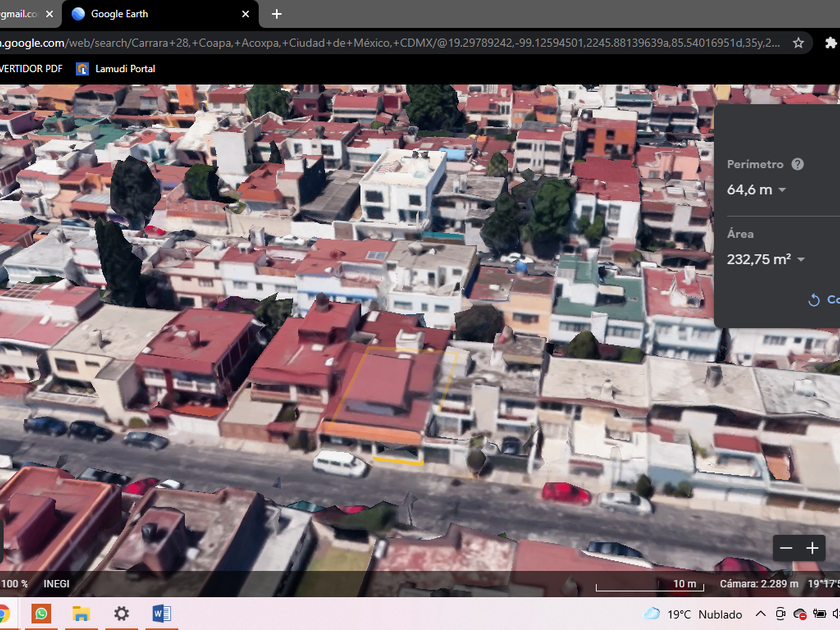
Task: Open File Explorer from the taskbar
Action: [x=81, y=614]
